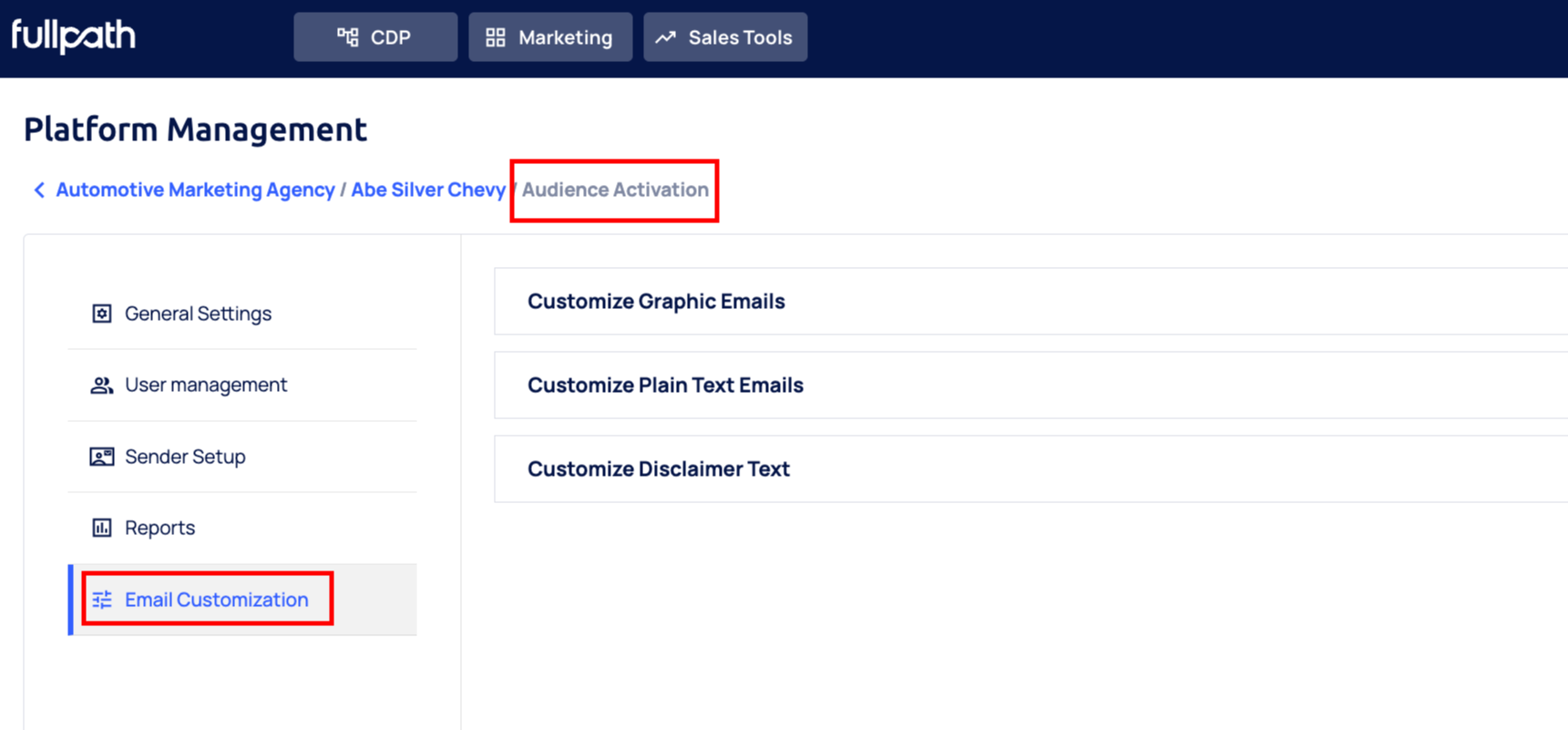Navigate to the Abe Silver Chevy breadcrumb
The width and height of the screenshot is (1568, 730).
pos(428,190)
